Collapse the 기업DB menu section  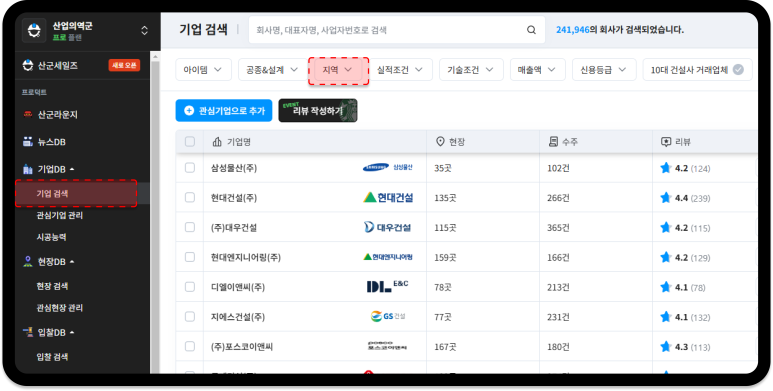pyautogui.click(x=72, y=169)
